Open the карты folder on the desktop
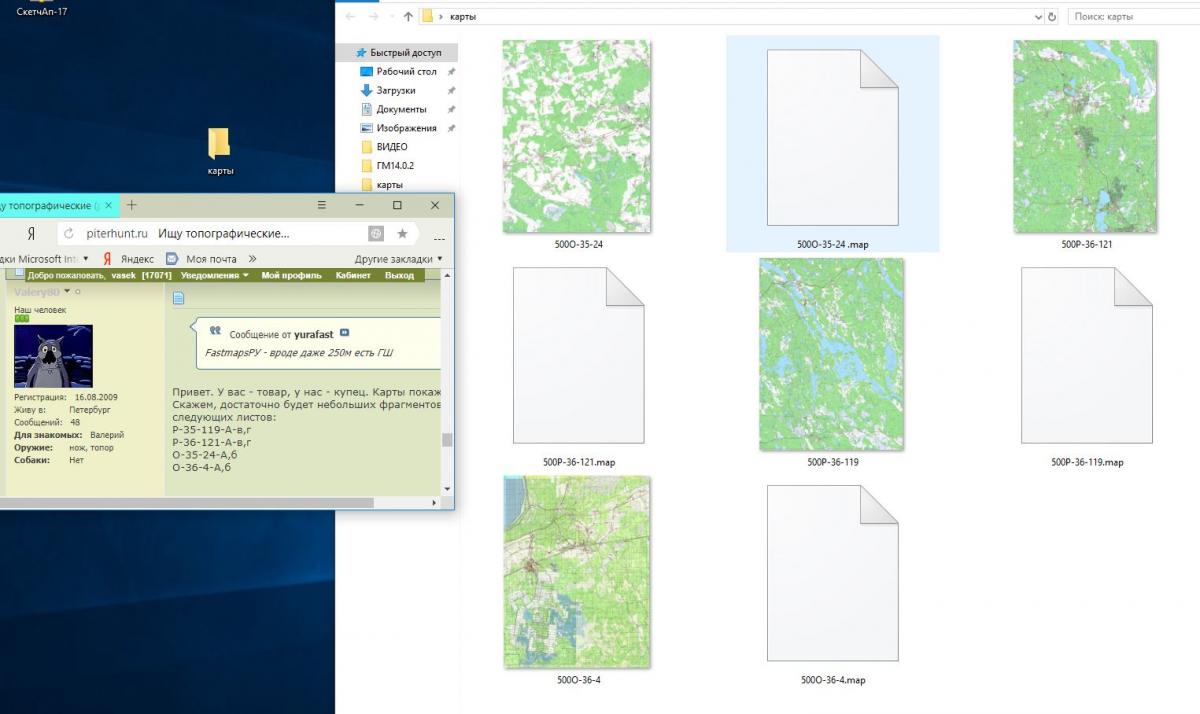Viewport: 1200px width, 714px height. click(x=219, y=145)
